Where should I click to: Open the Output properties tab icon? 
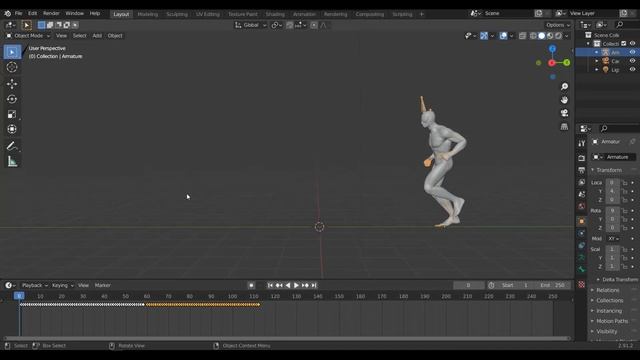[x=582, y=170]
